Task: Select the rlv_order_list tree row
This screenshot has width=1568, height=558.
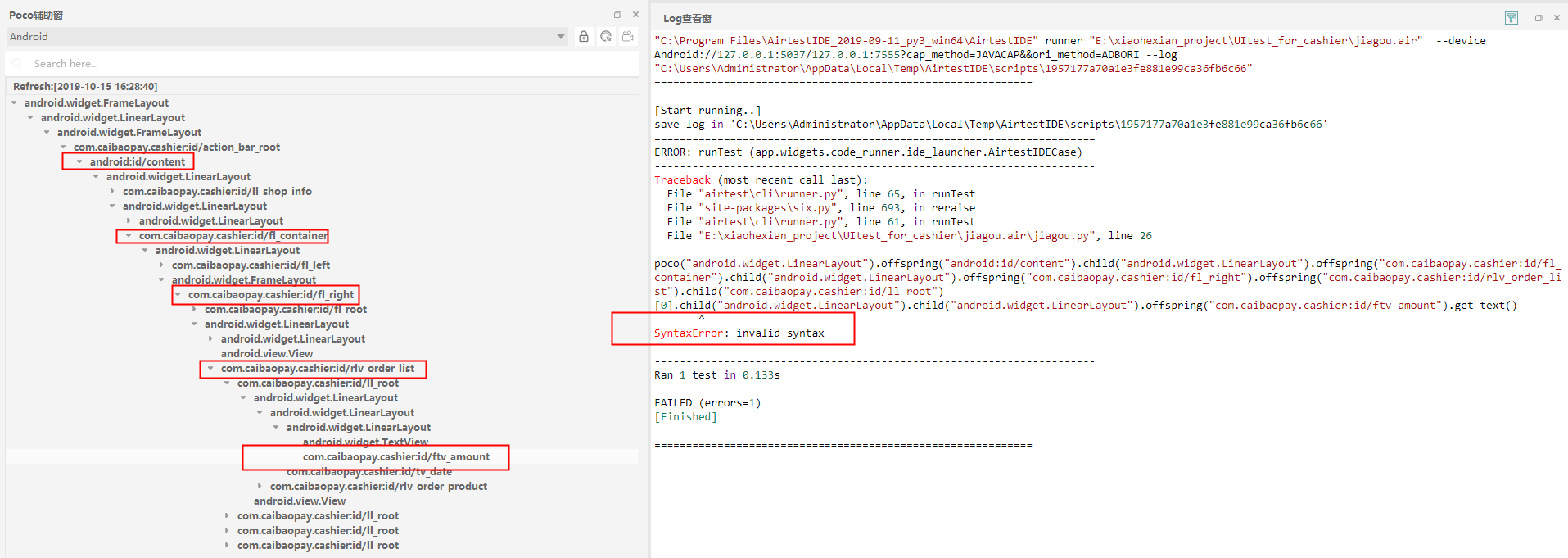Action: coord(318,368)
